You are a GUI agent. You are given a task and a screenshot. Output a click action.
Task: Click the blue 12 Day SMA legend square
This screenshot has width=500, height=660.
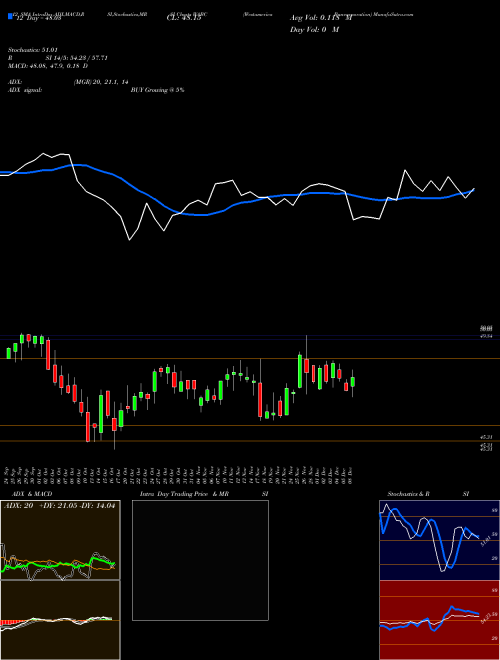coord(10,17)
